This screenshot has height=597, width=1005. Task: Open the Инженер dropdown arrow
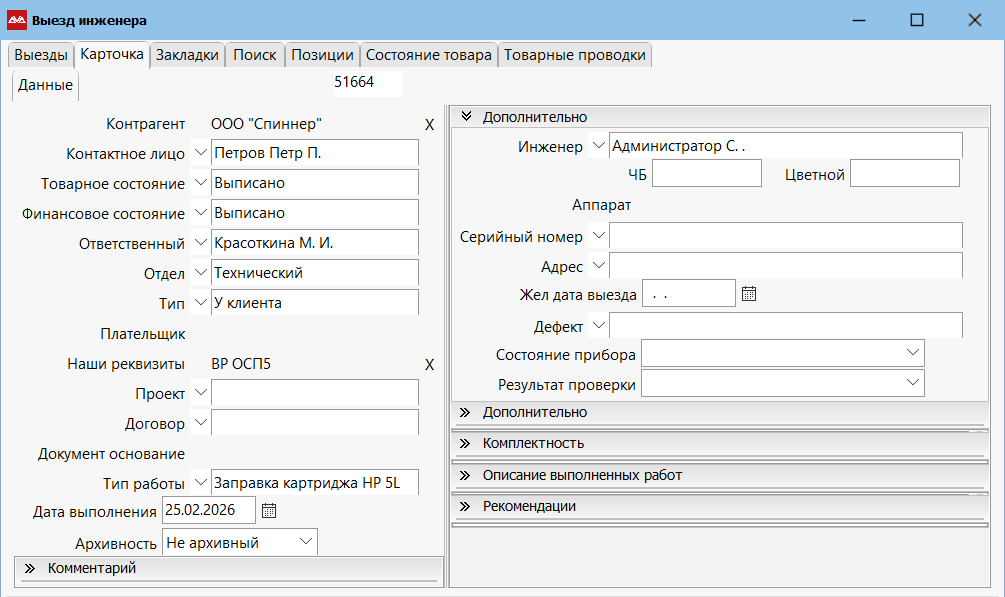(x=599, y=146)
